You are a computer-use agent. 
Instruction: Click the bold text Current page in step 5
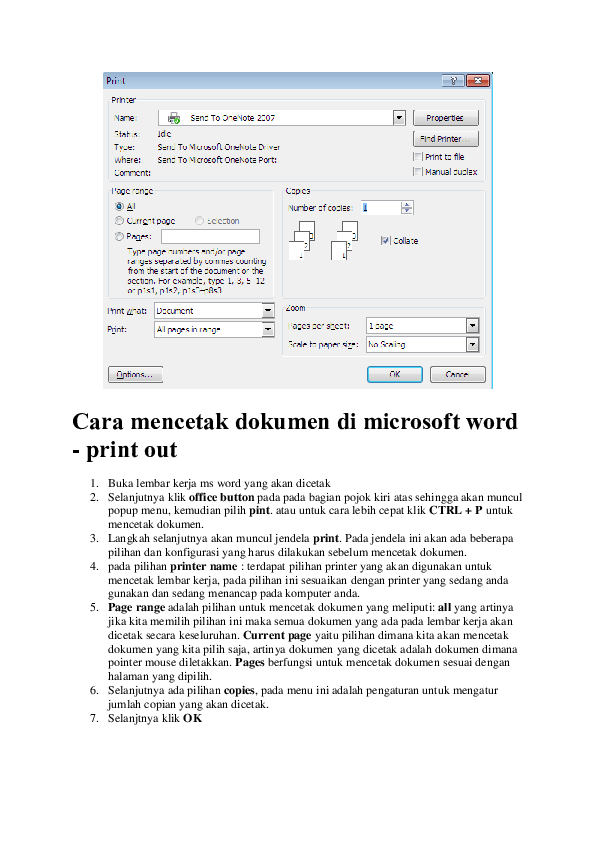pyautogui.click(x=277, y=635)
